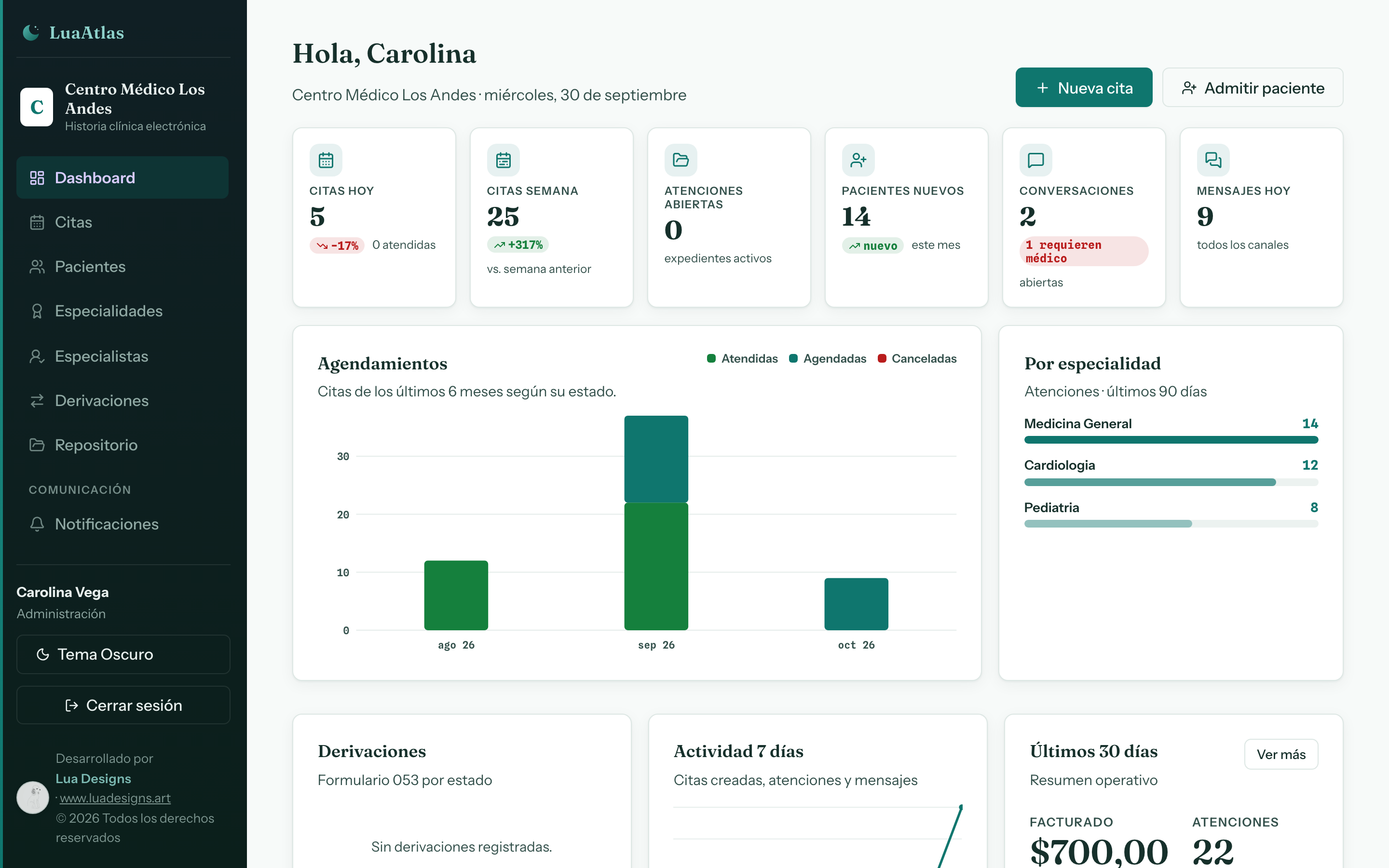Click the Pediatria progress bar
This screenshot has height=868, width=1389.
click(x=1171, y=524)
